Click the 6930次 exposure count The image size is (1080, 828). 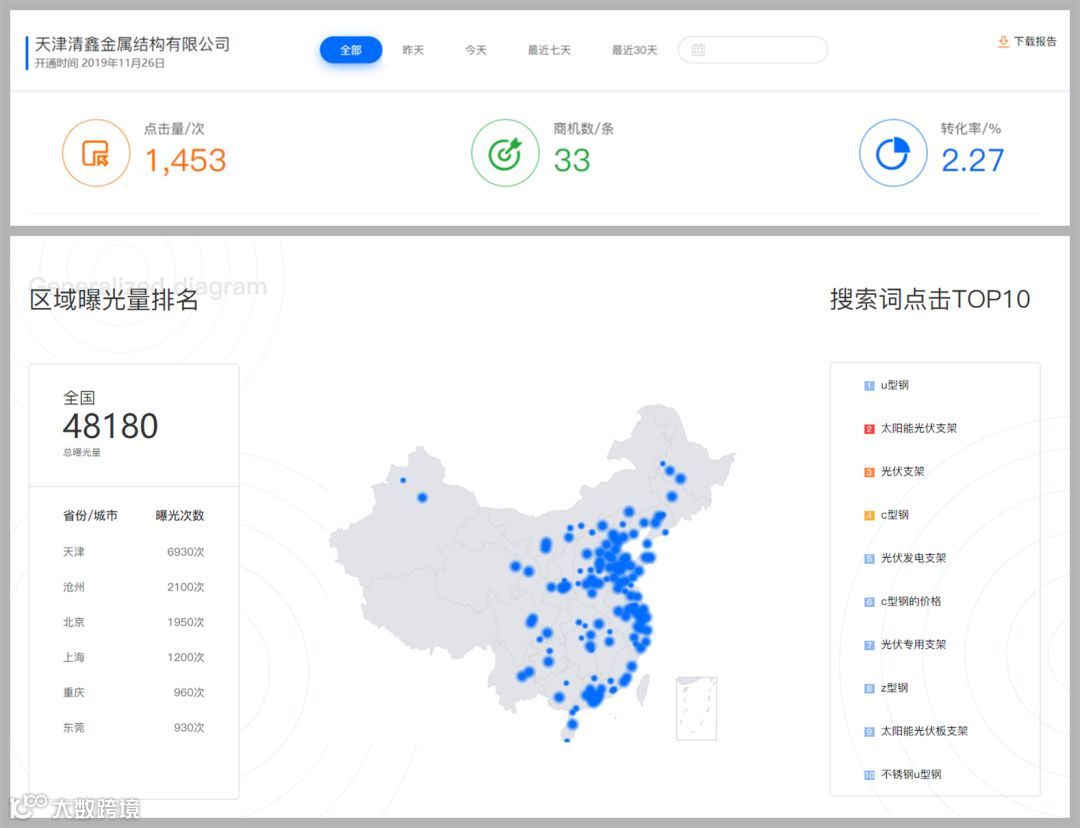pos(185,552)
